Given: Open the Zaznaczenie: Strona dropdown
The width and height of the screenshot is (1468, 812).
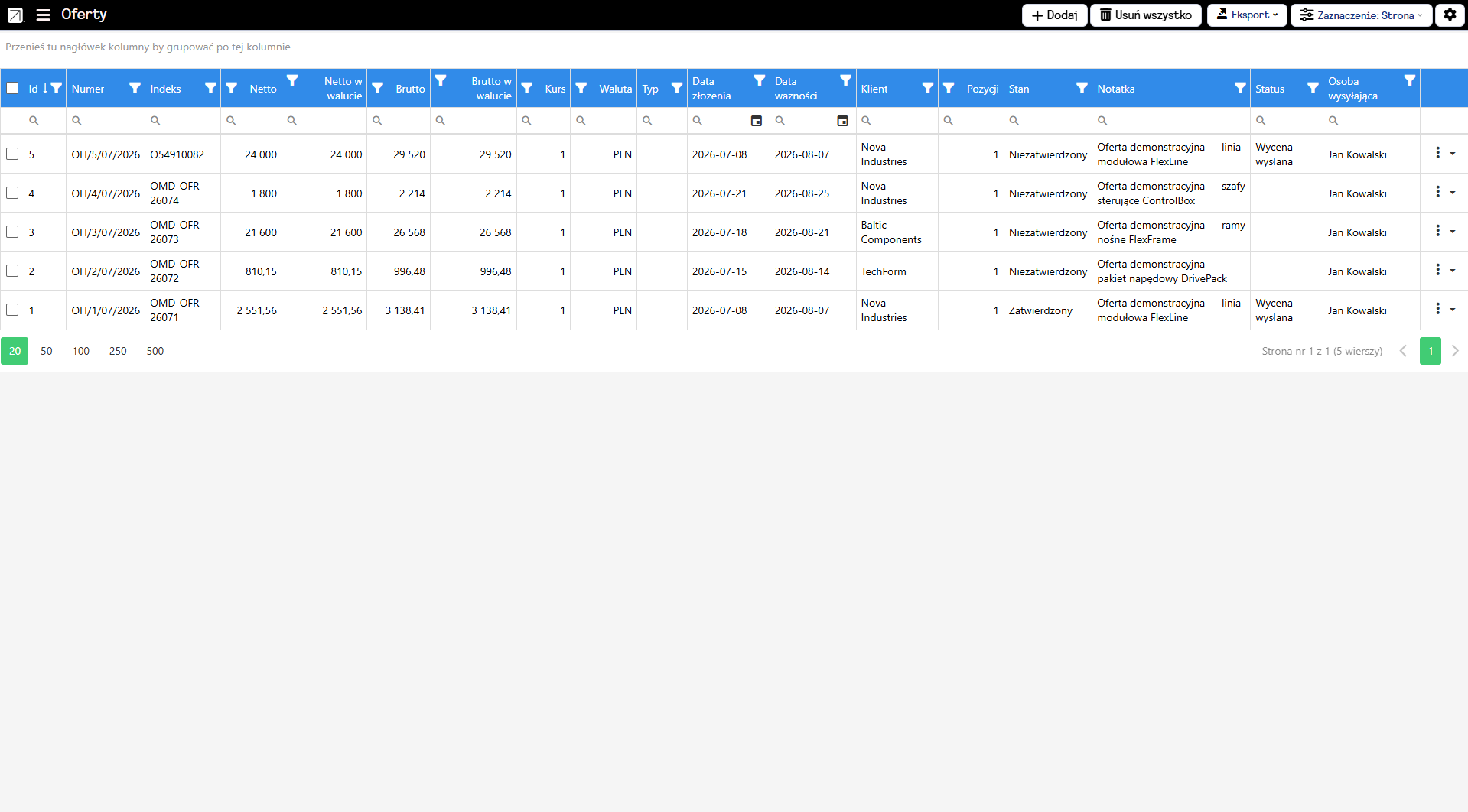Looking at the screenshot, I should [1361, 15].
